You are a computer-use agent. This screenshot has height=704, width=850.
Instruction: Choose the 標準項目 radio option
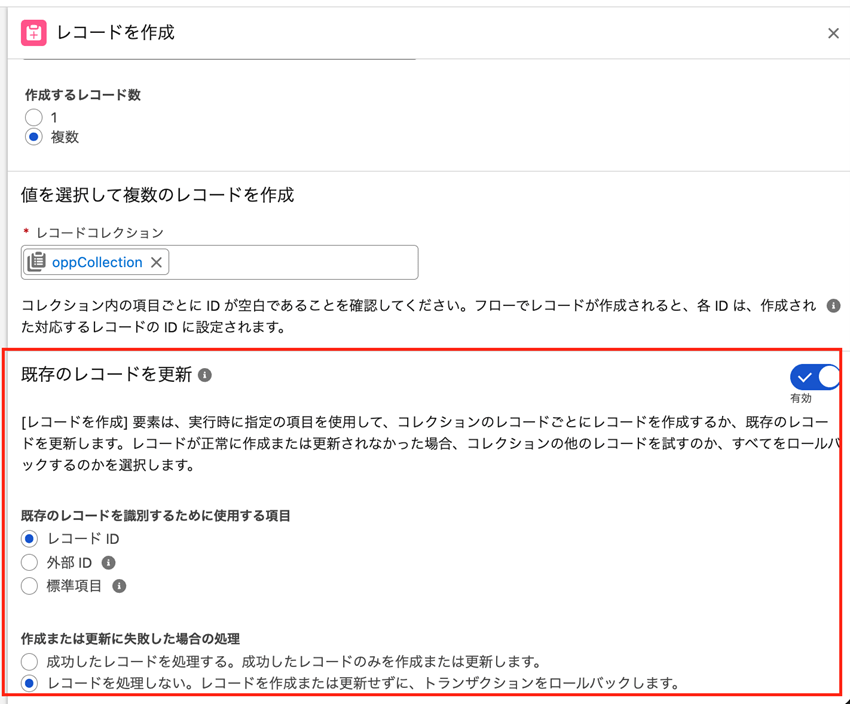click(30, 586)
